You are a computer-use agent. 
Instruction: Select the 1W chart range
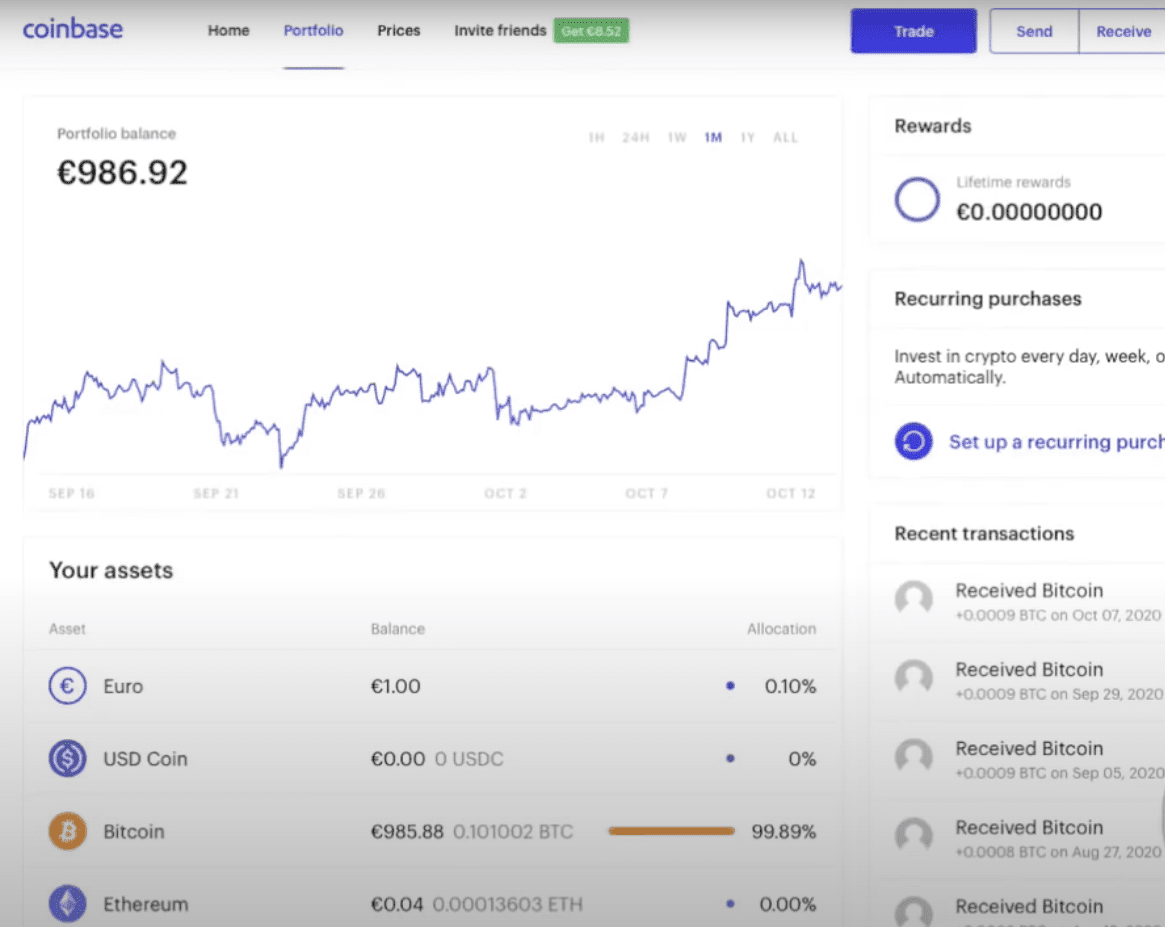[x=677, y=137]
